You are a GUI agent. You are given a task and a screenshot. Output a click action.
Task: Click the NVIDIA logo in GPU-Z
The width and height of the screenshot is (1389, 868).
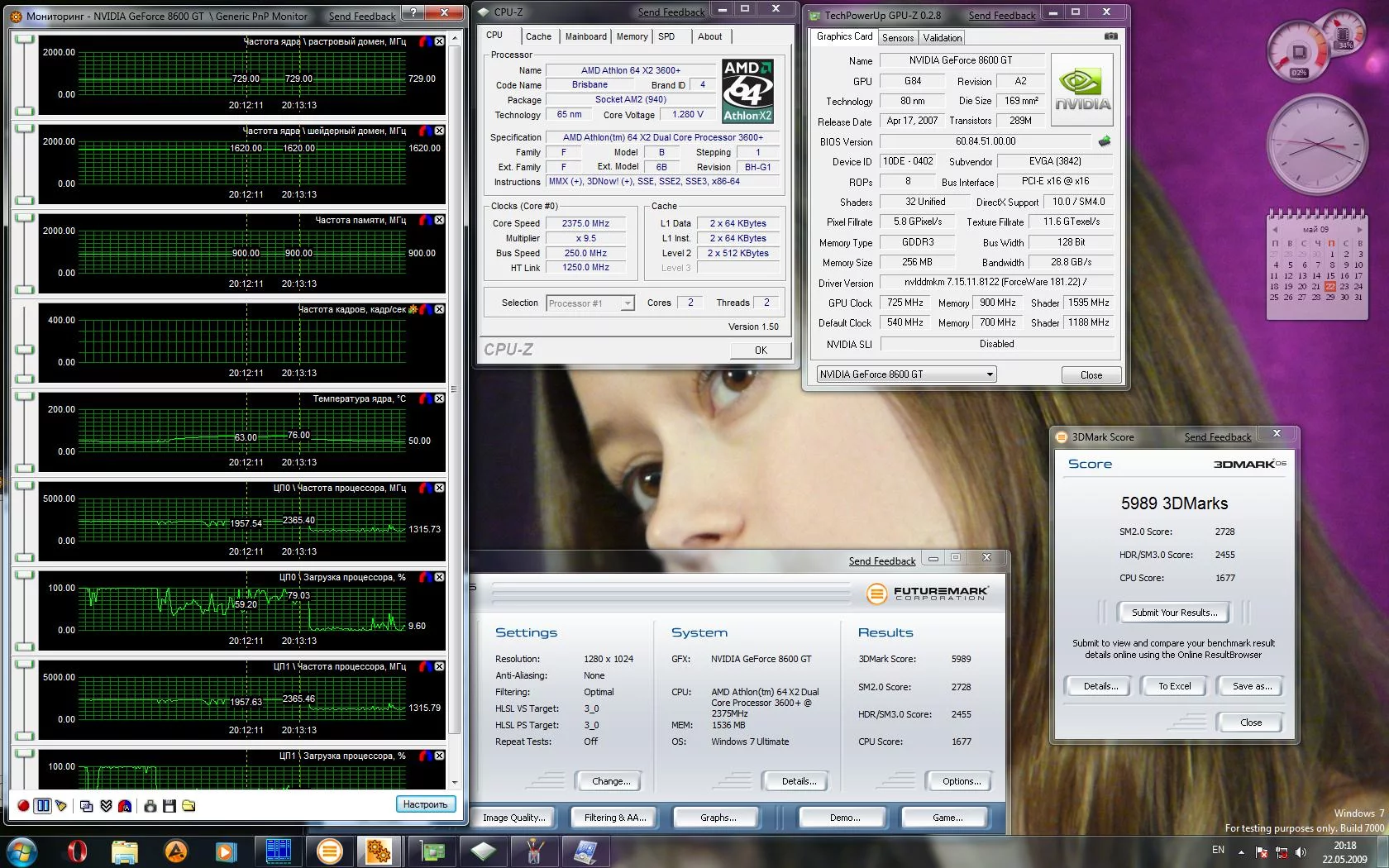click(x=1082, y=89)
